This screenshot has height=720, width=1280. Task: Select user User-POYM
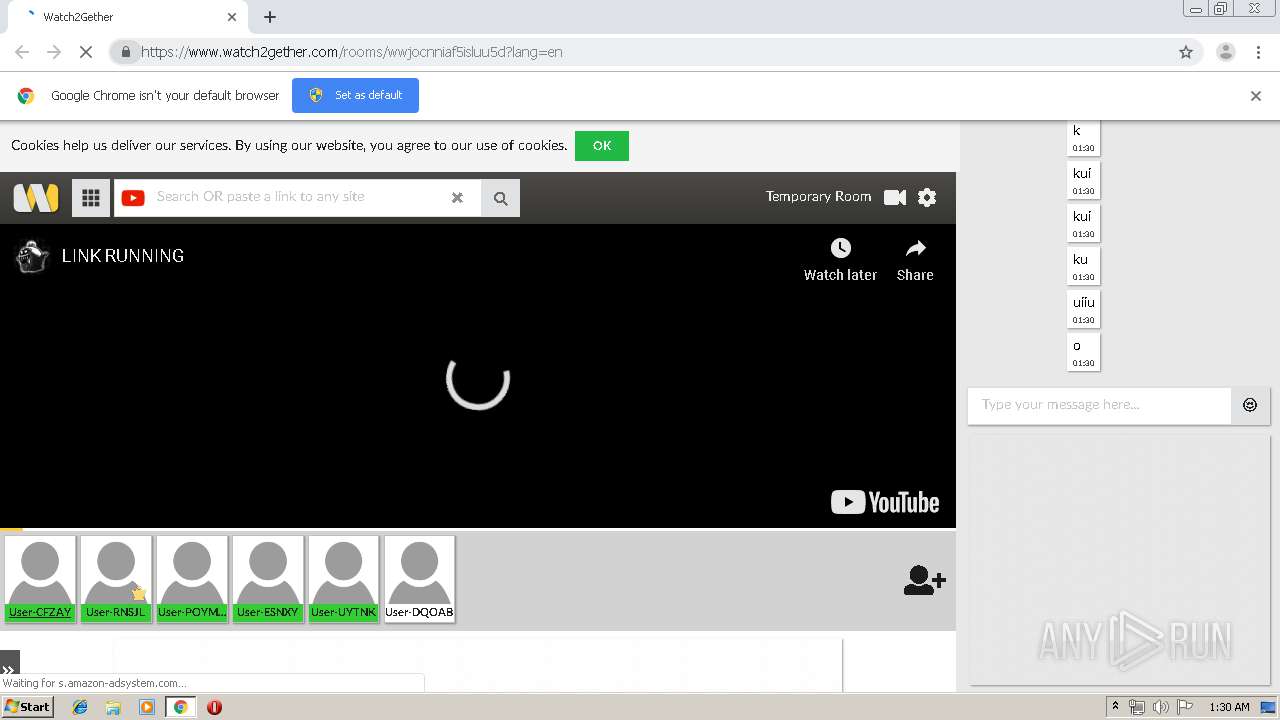tap(192, 579)
